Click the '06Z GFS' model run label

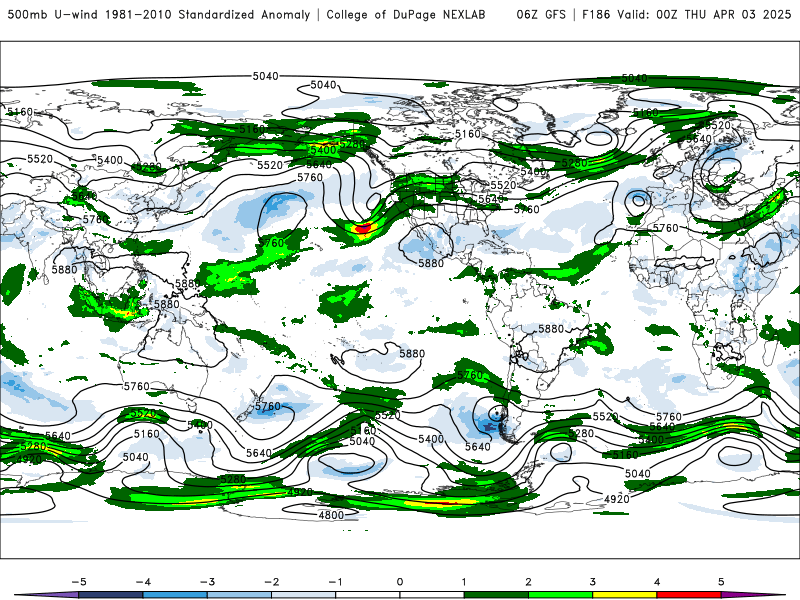coord(541,15)
